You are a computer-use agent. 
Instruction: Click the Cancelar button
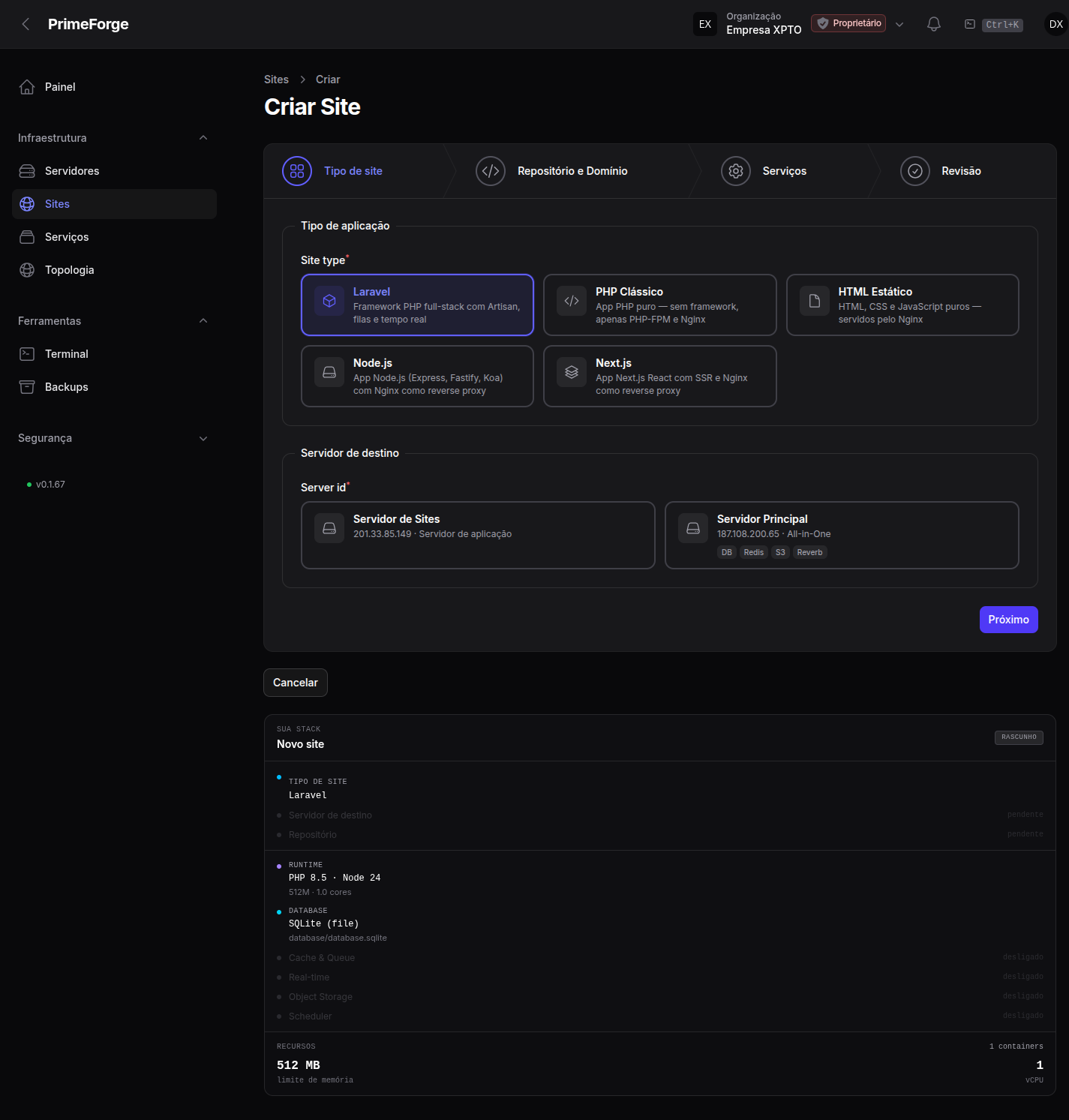(296, 683)
